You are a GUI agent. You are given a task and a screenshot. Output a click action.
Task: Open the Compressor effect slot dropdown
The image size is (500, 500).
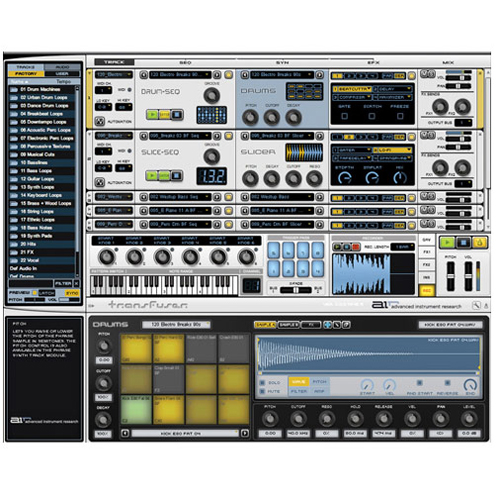(x=352, y=97)
